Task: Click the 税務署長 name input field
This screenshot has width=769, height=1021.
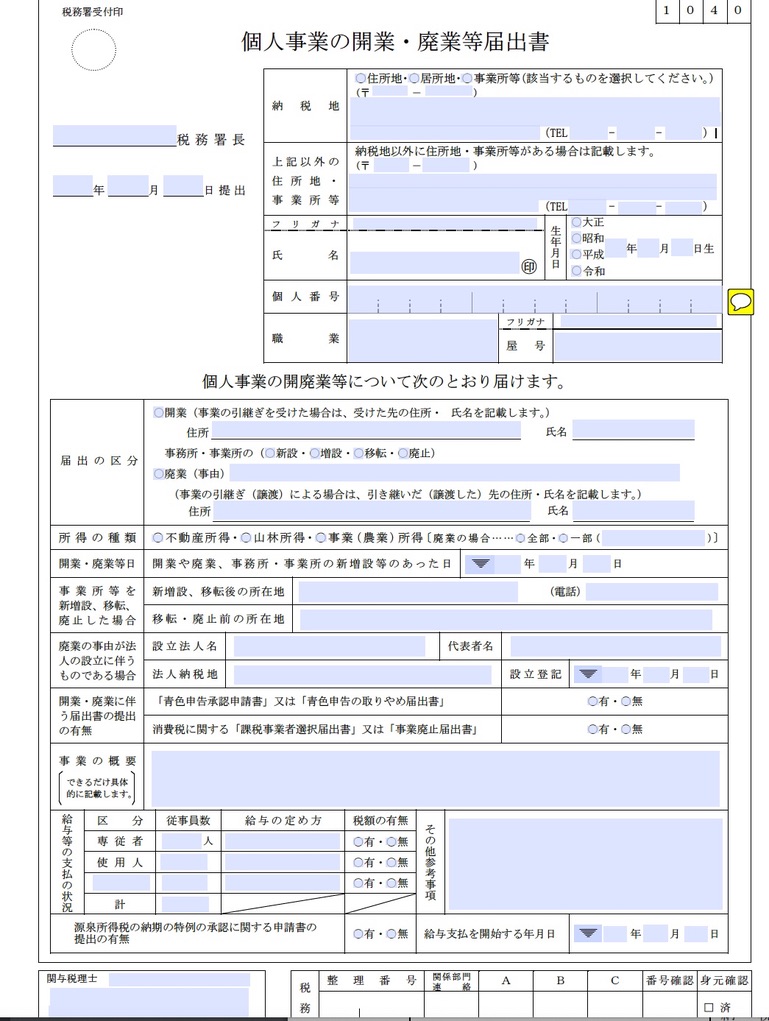Action: [x=115, y=135]
